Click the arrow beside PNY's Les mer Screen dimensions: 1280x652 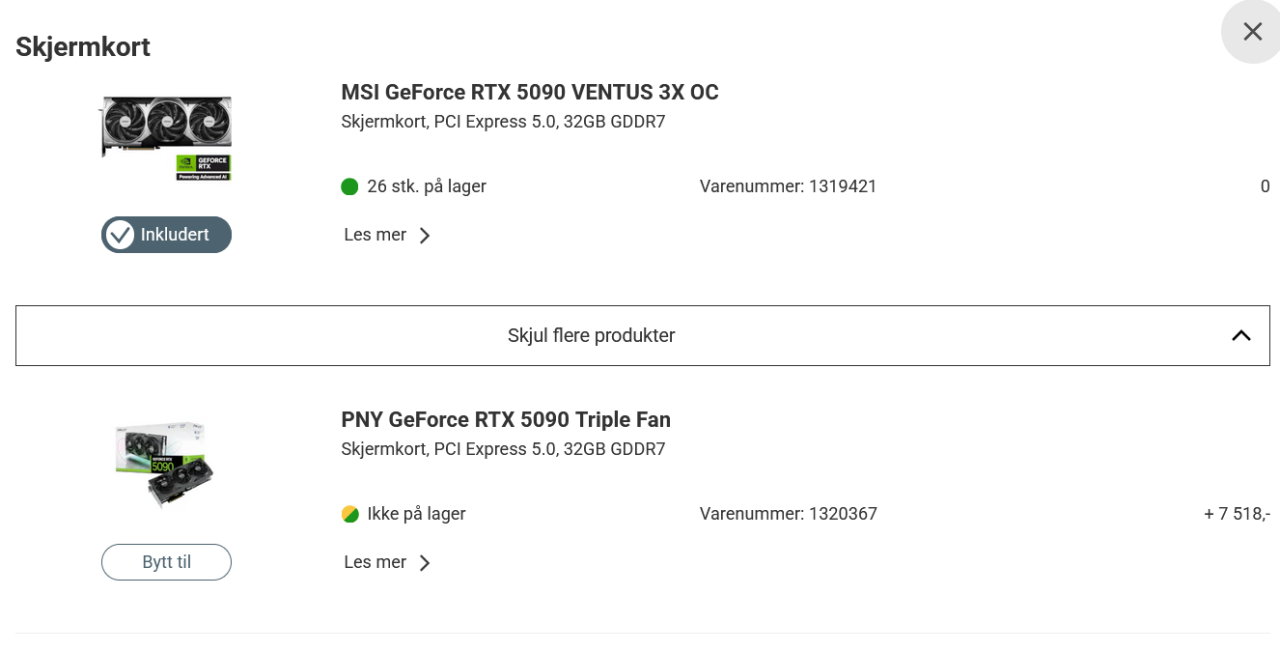point(425,563)
